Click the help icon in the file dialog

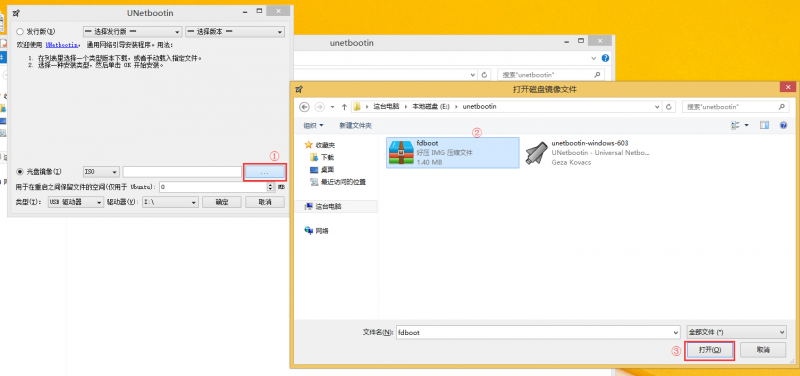783,125
